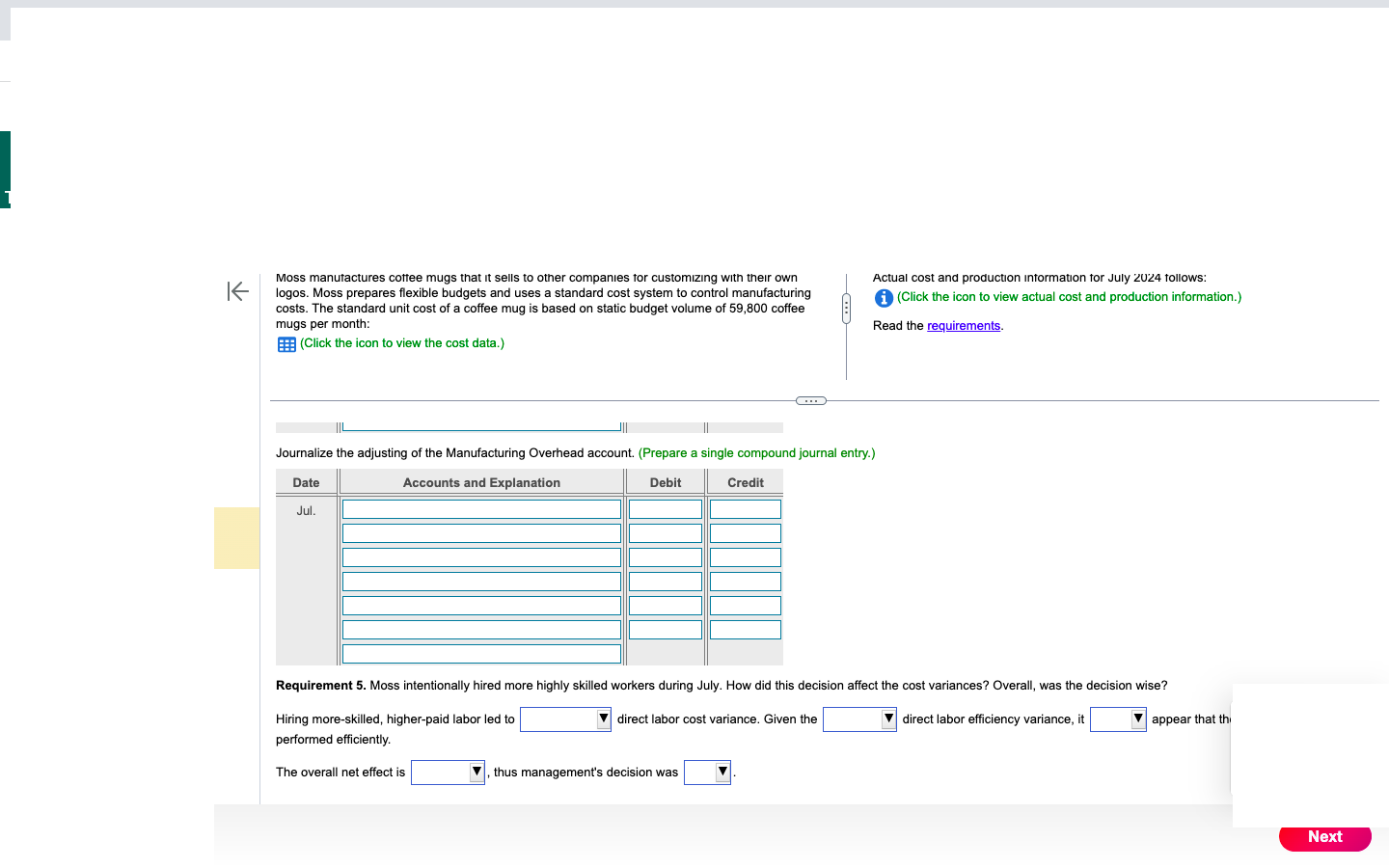Click third Accounts and Explanation input field
1389x868 pixels.
coord(481,557)
